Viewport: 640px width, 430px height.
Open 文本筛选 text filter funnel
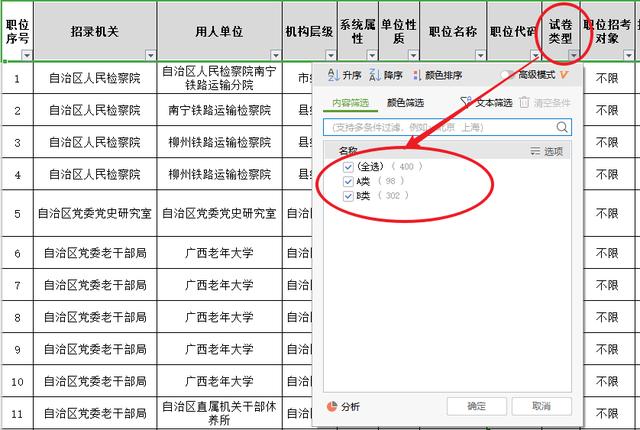coord(466,102)
